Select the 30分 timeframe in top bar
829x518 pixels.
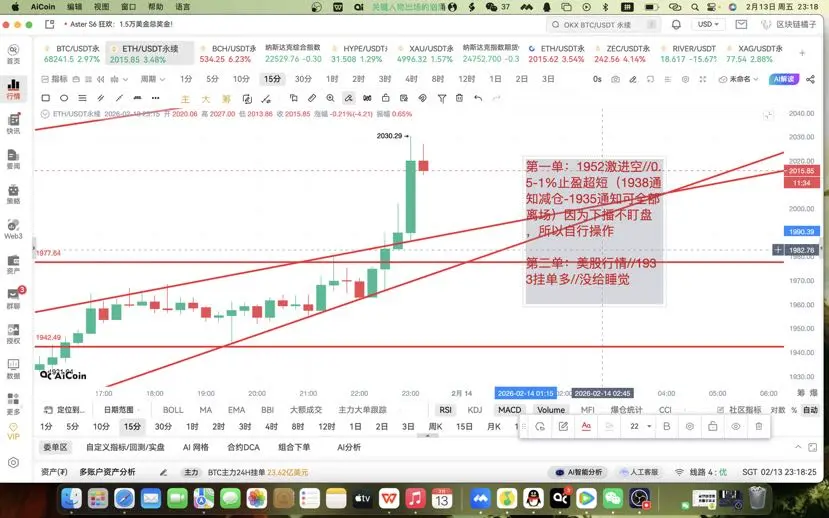click(303, 79)
